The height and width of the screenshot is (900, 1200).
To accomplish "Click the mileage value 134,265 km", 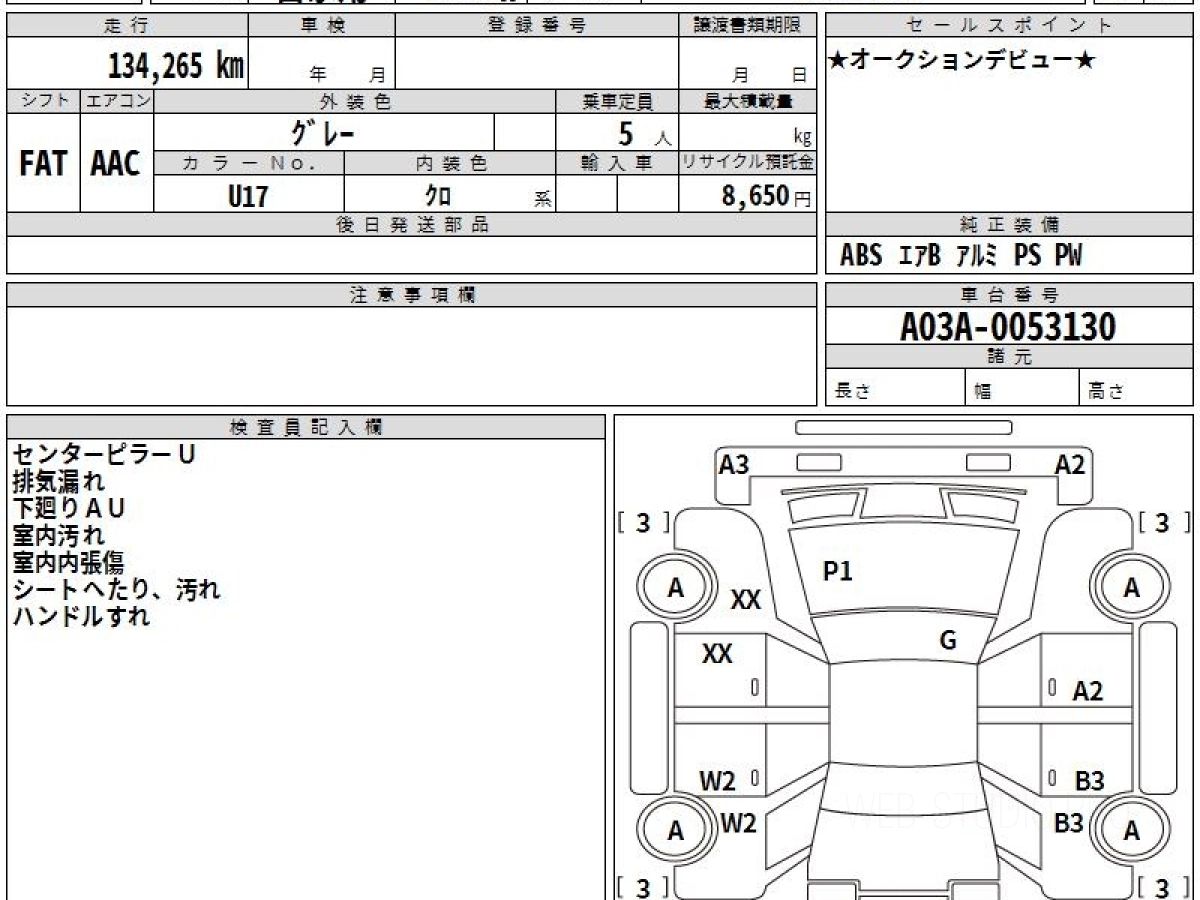I will (175, 66).
